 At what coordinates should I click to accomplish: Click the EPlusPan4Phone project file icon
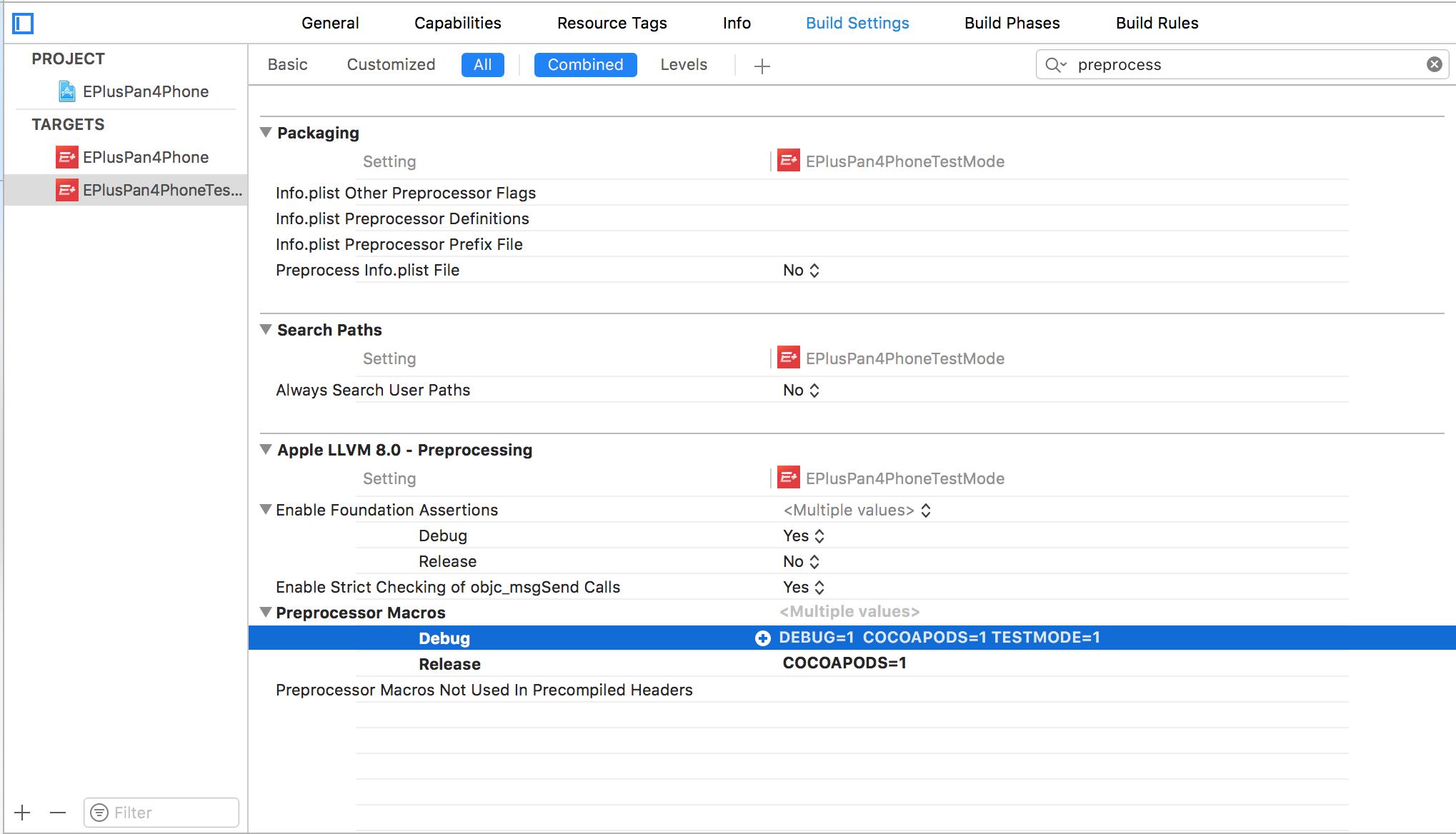(67, 91)
